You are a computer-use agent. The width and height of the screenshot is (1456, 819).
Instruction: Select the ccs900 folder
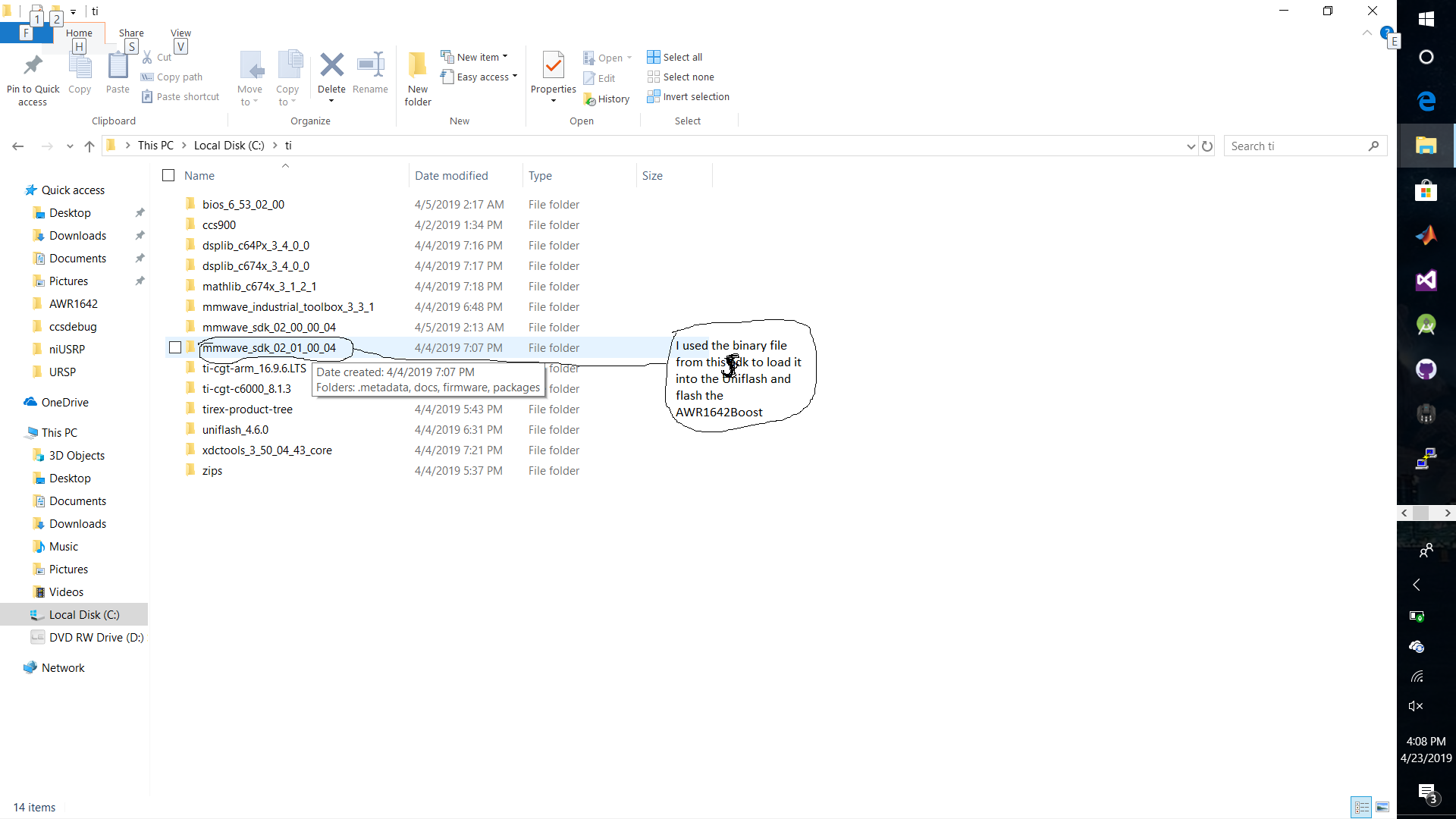click(x=218, y=224)
